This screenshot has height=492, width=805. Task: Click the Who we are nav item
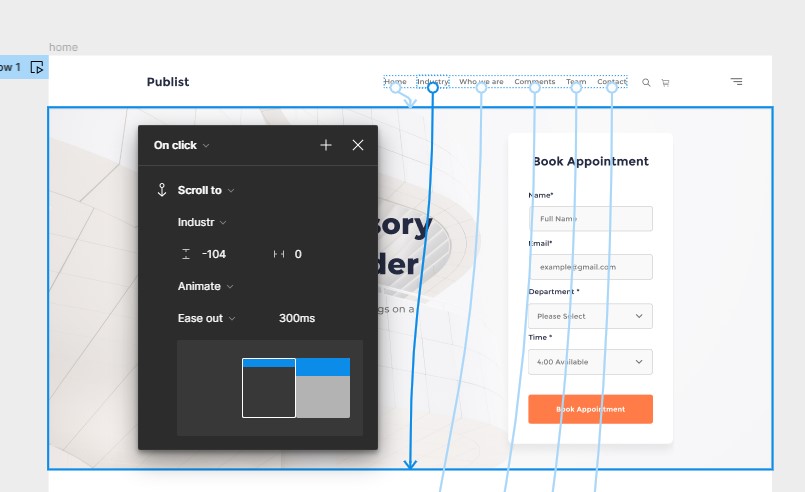[481, 81]
